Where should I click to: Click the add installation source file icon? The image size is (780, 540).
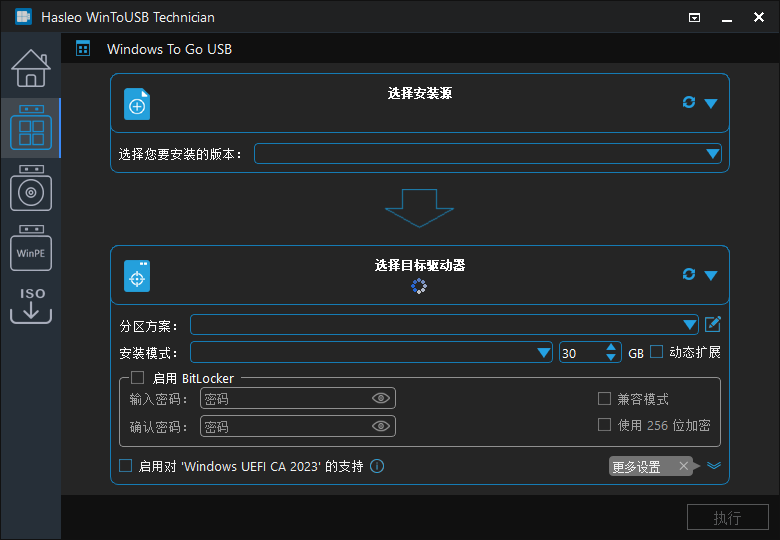click(137, 104)
